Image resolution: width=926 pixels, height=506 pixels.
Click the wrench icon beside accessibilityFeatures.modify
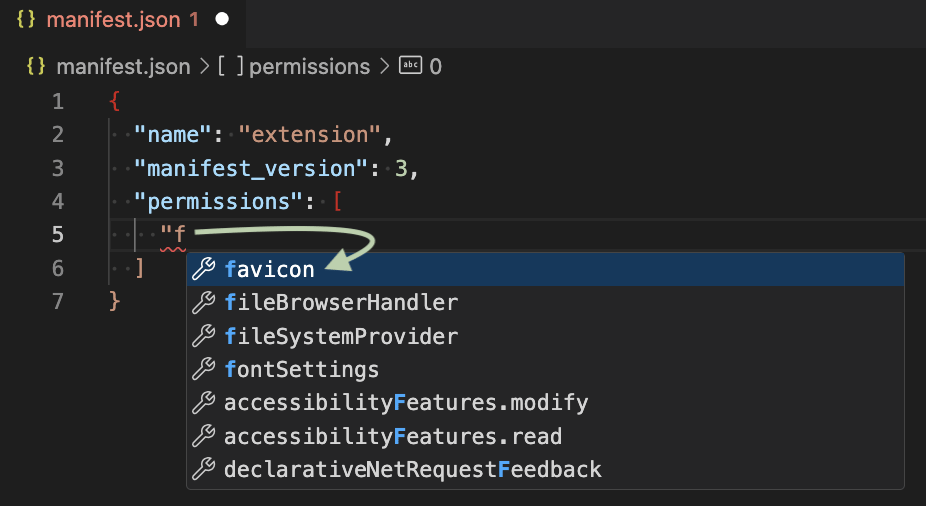pyautogui.click(x=204, y=403)
